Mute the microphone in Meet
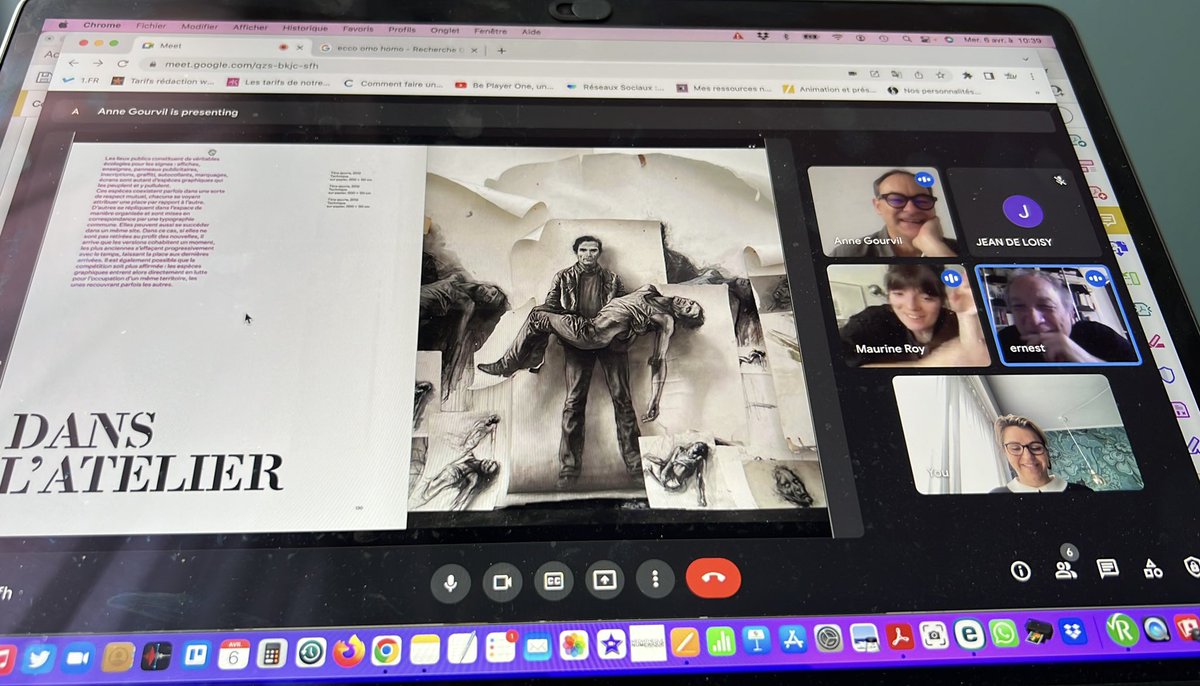Viewport: 1200px width, 686px height. [451, 582]
